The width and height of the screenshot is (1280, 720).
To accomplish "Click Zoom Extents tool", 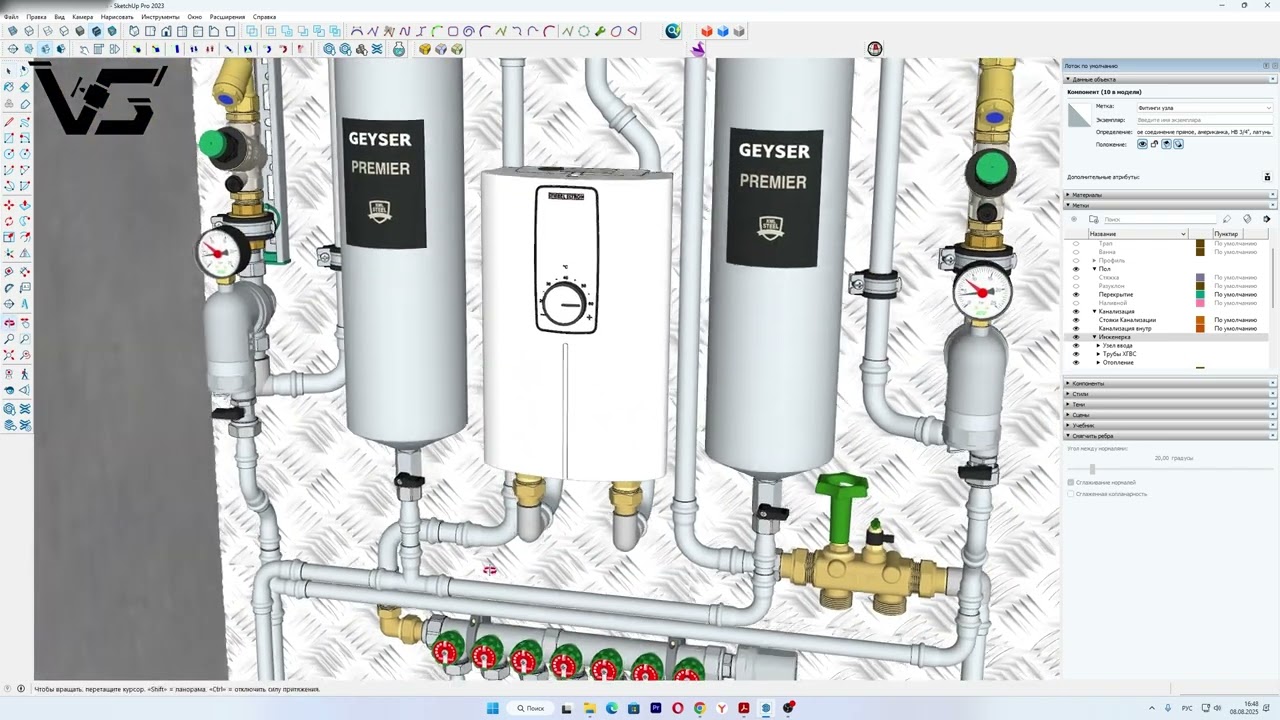I will (x=9, y=355).
